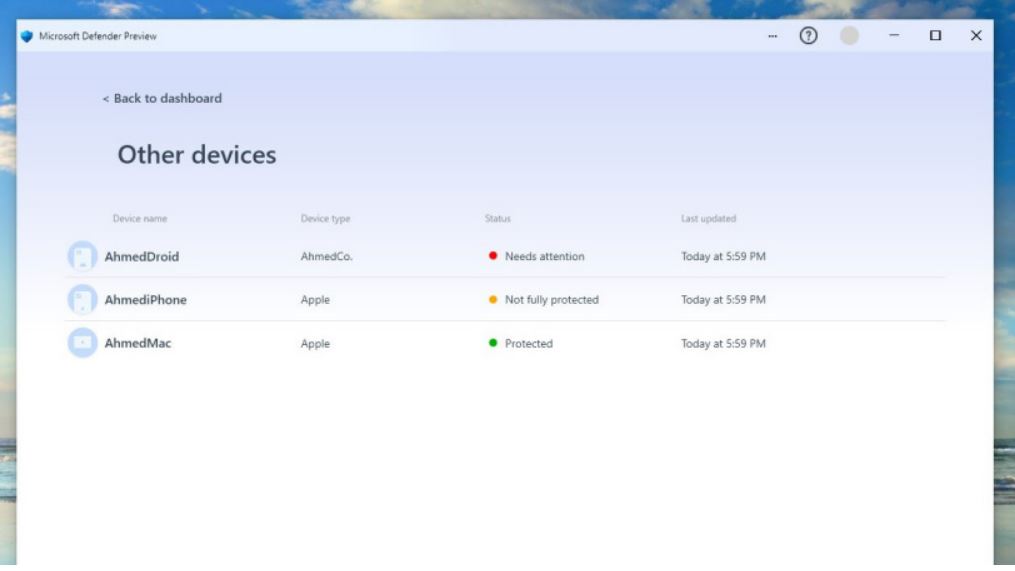Click the Needs attention status text
Image resolution: width=1015 pixels, height=571 pixels.
pyautogui.click(x=544, y=257)
